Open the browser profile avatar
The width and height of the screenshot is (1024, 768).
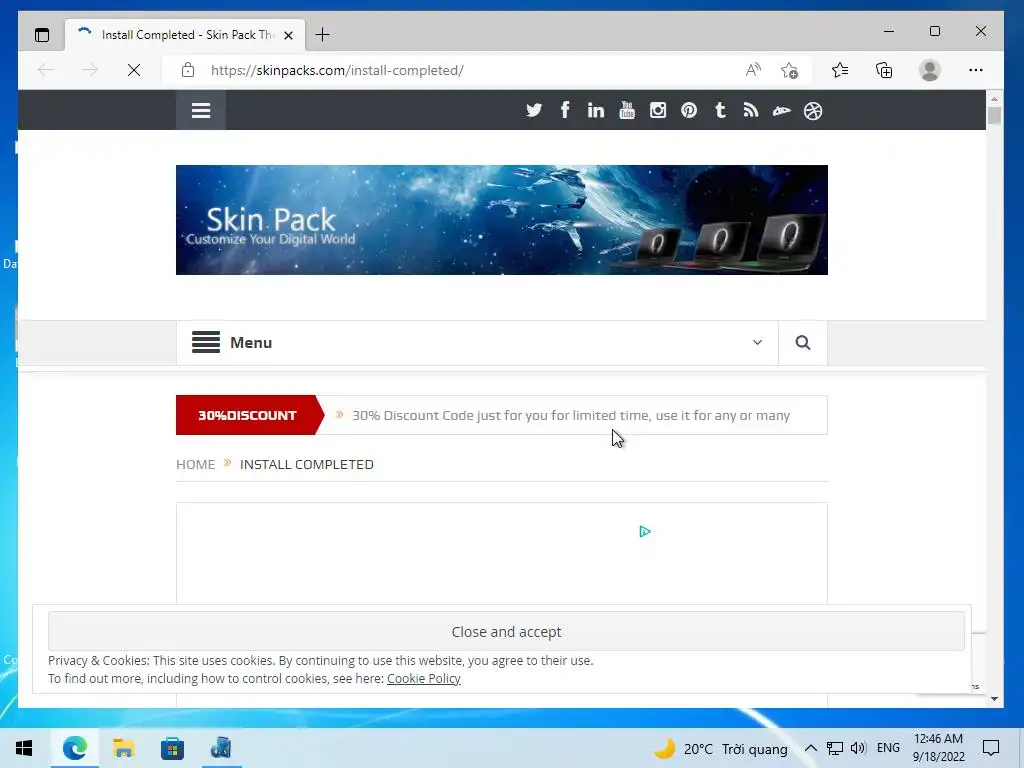pyautogui.click(x=929, y=70)
